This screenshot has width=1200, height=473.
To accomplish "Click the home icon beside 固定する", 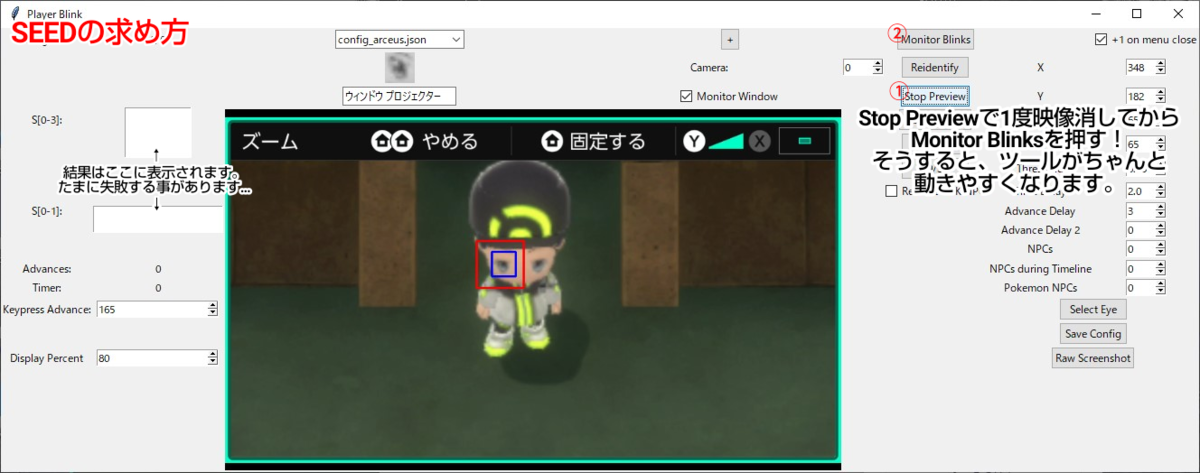I will [x=551, y=141].
